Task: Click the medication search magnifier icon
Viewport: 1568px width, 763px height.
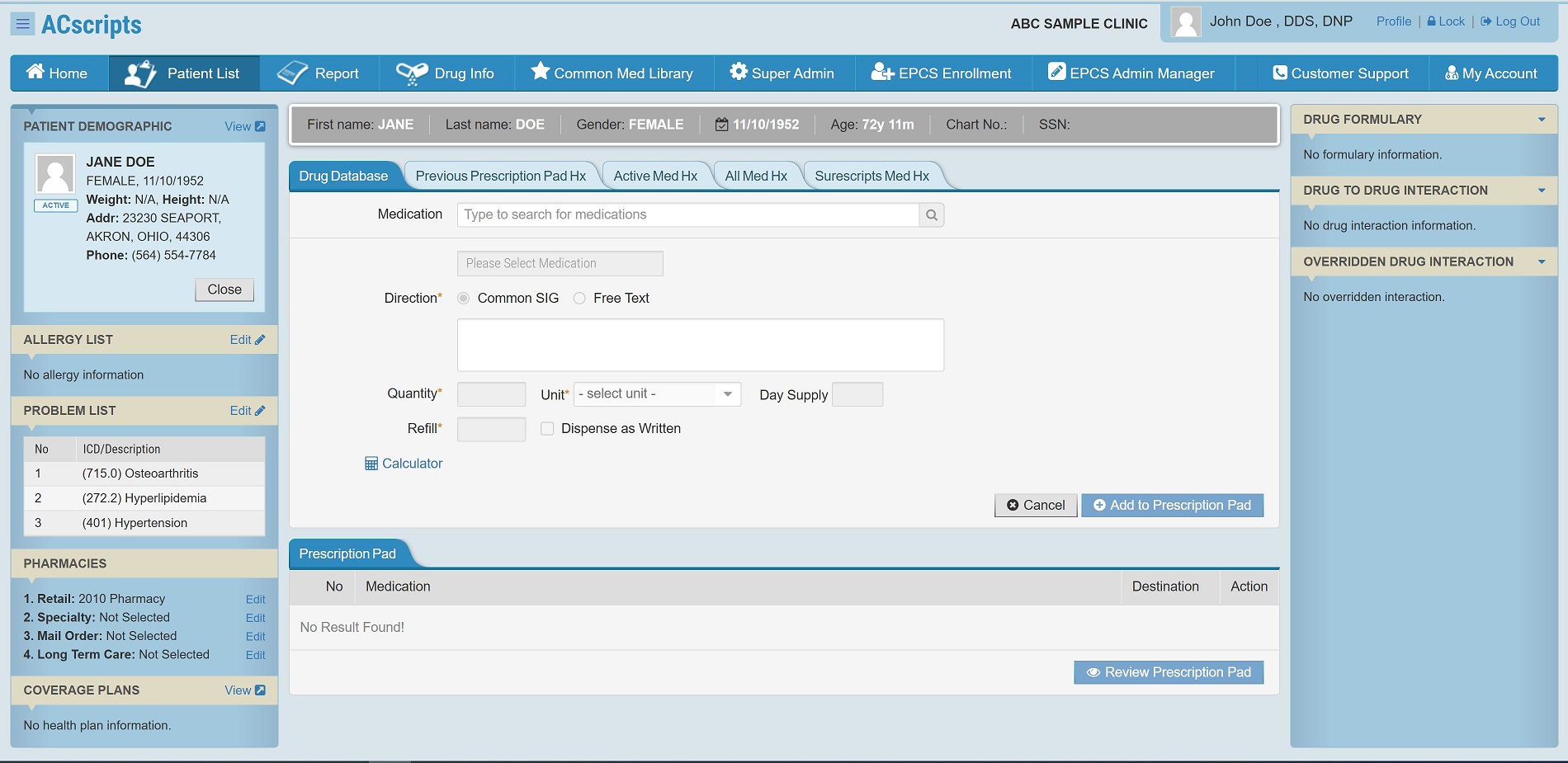Action: (x=931, y=215)
